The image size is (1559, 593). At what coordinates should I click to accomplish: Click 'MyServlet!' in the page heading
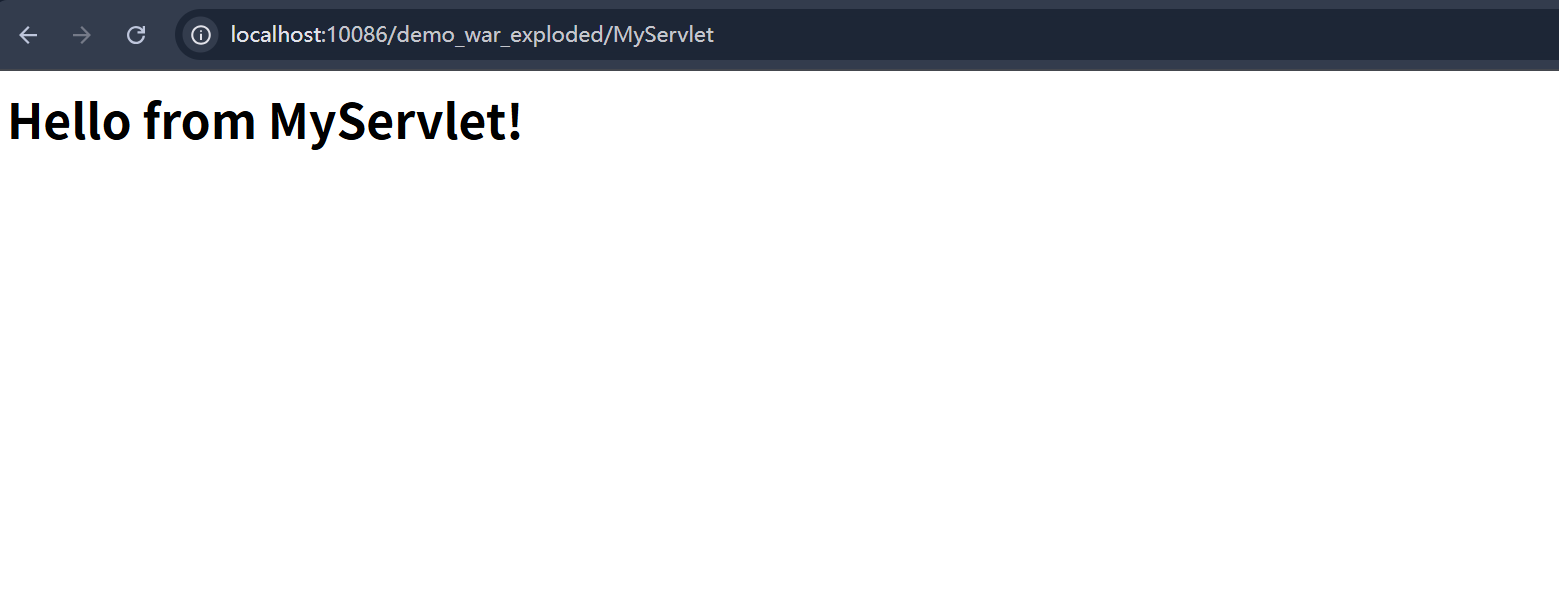(x=396, y=122)
